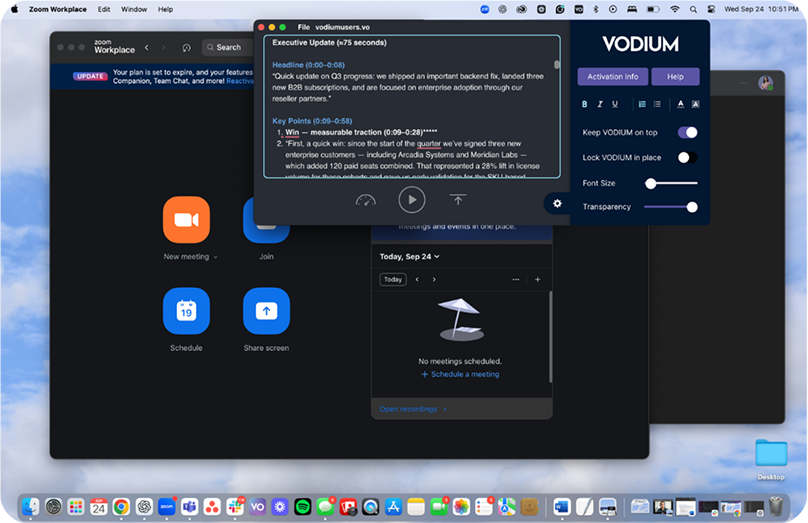
Task: Open the Schedule meeting icon in Zoom
Action: (x=186, y=311)
